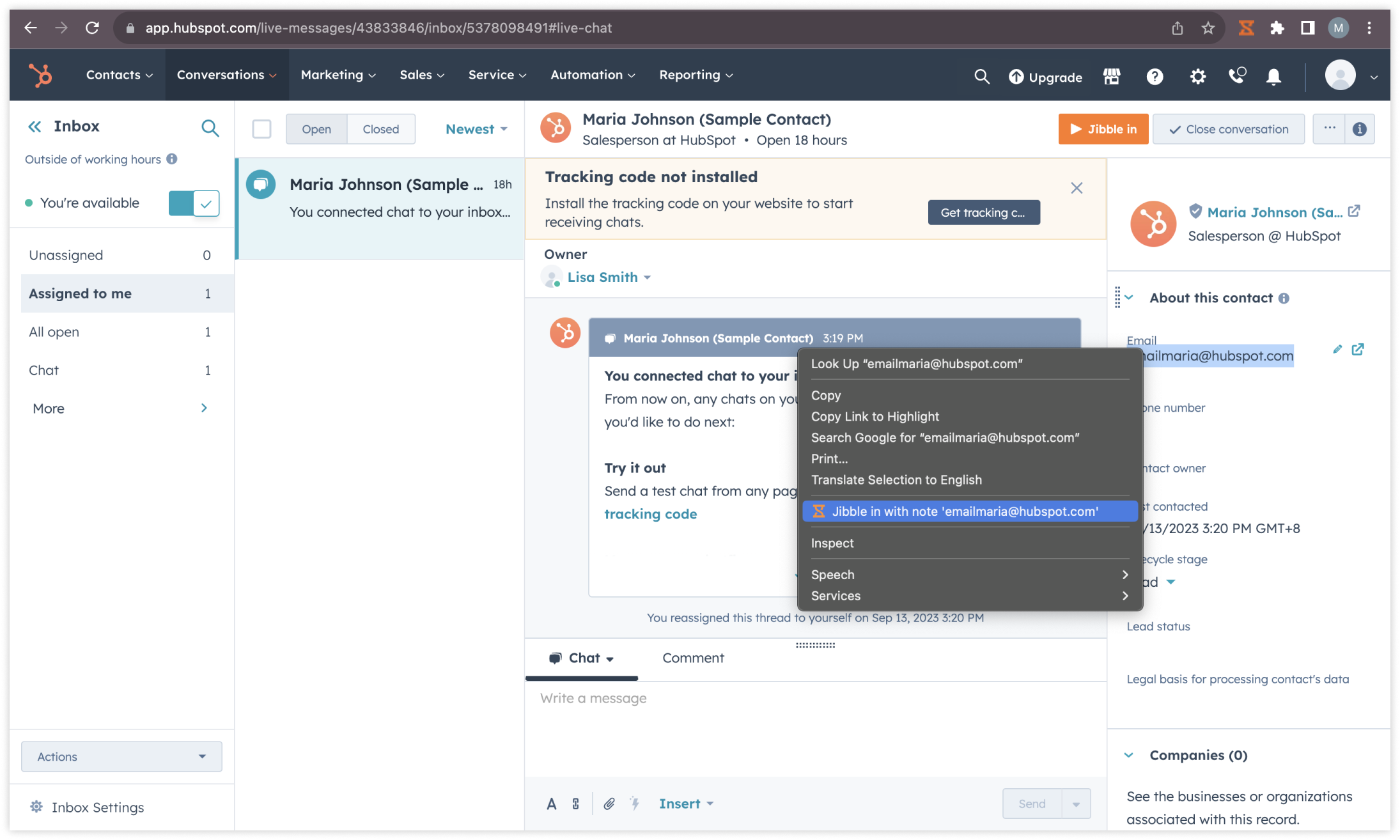The width and height of the screenshot is (1400, 840).
Task: Toggle the contact info panel icon
Action: click(x=1360, y=129)
